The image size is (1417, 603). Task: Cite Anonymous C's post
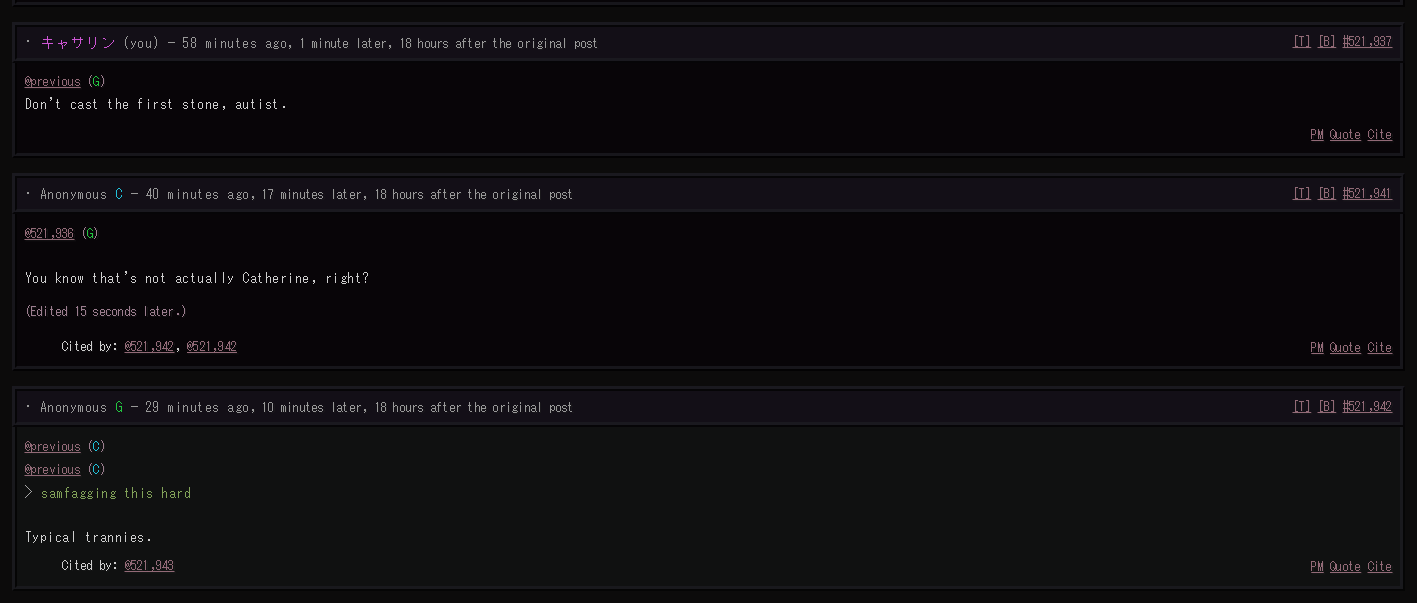pos(1379,348)
